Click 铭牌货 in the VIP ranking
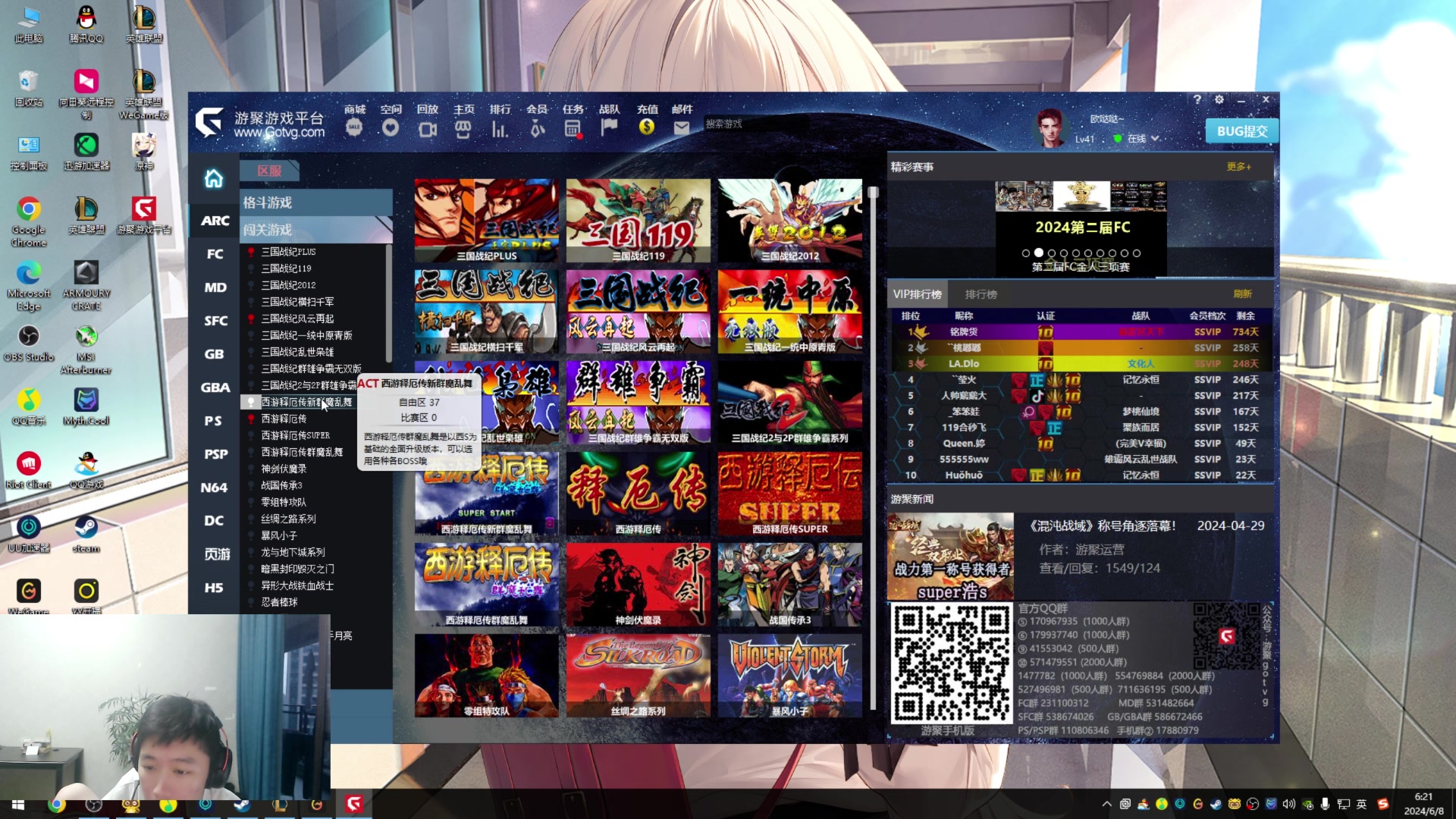The height and width of the screenshot is (819, 1456). 963,332
